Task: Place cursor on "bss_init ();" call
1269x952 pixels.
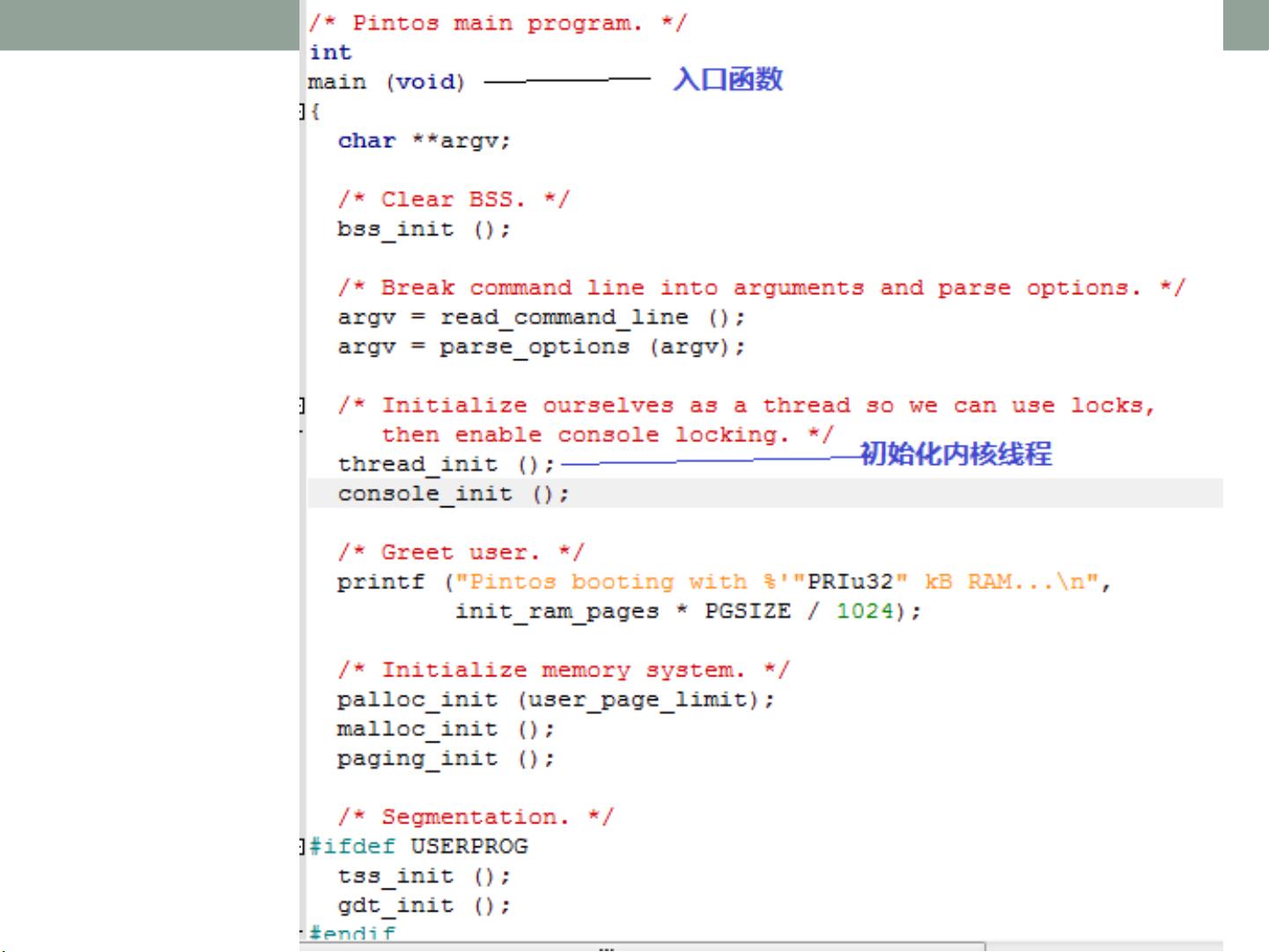Action: pyautogui.click(x=424, y=230)
